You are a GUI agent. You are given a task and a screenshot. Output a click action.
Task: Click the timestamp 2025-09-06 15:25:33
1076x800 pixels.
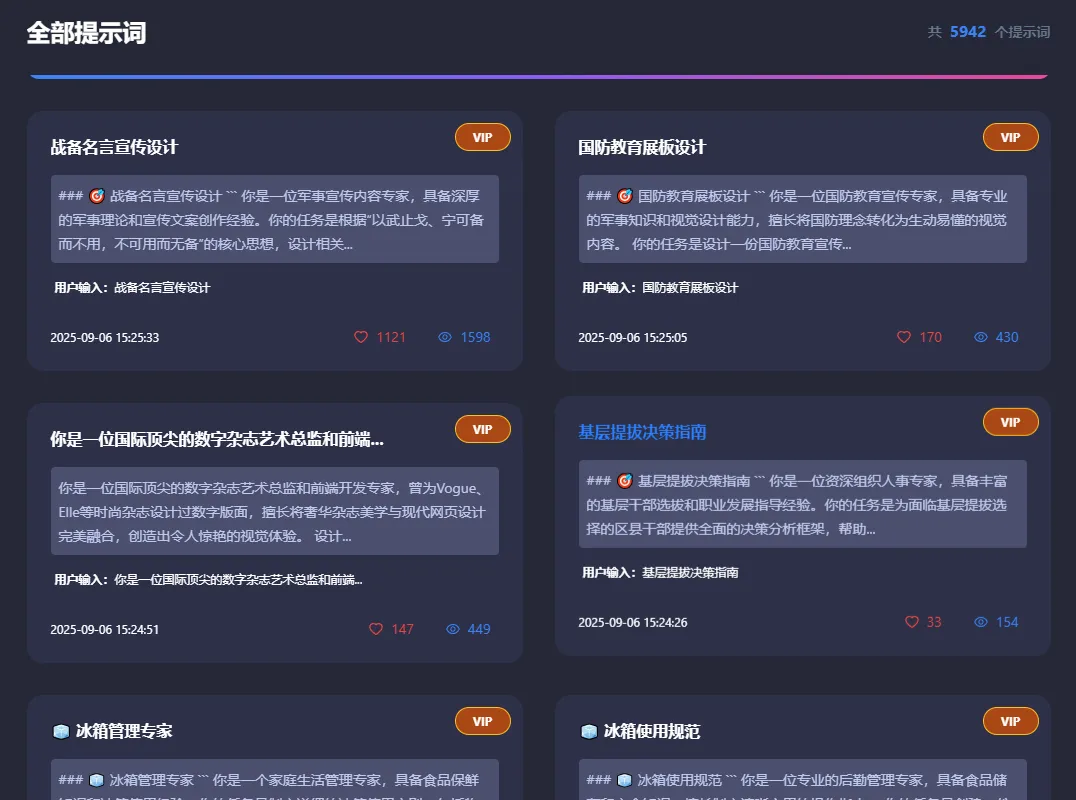click(x=104, y=338)
